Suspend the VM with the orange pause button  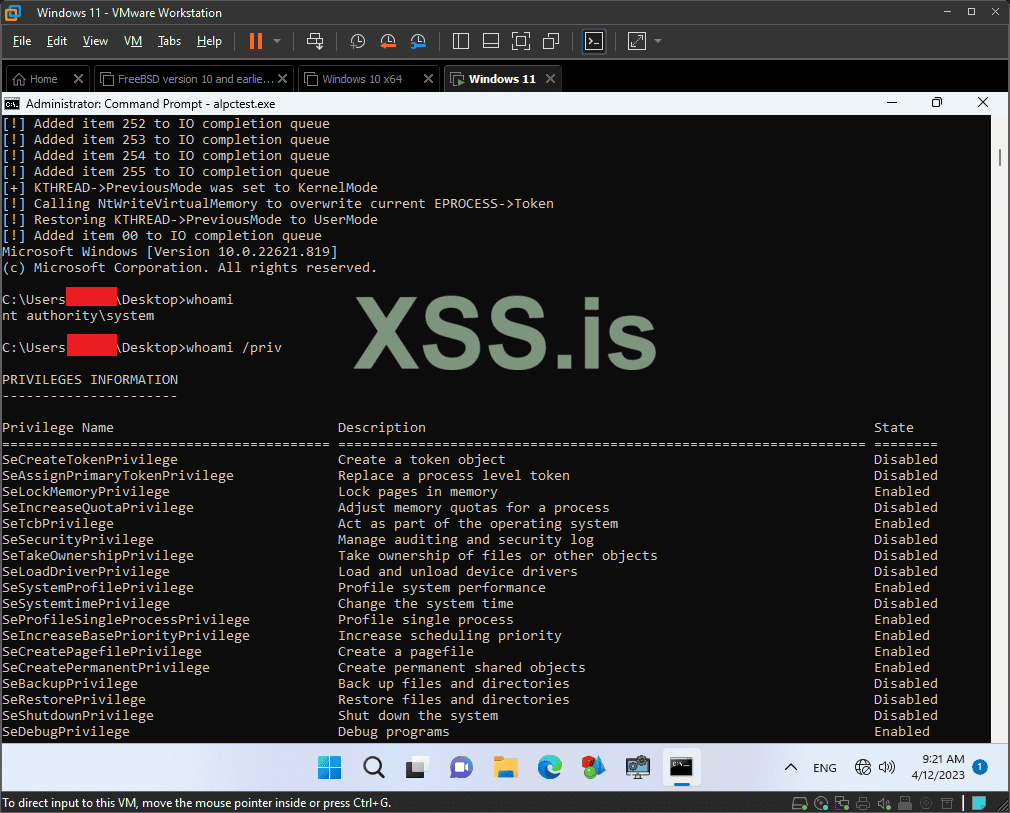click(256, 41)
